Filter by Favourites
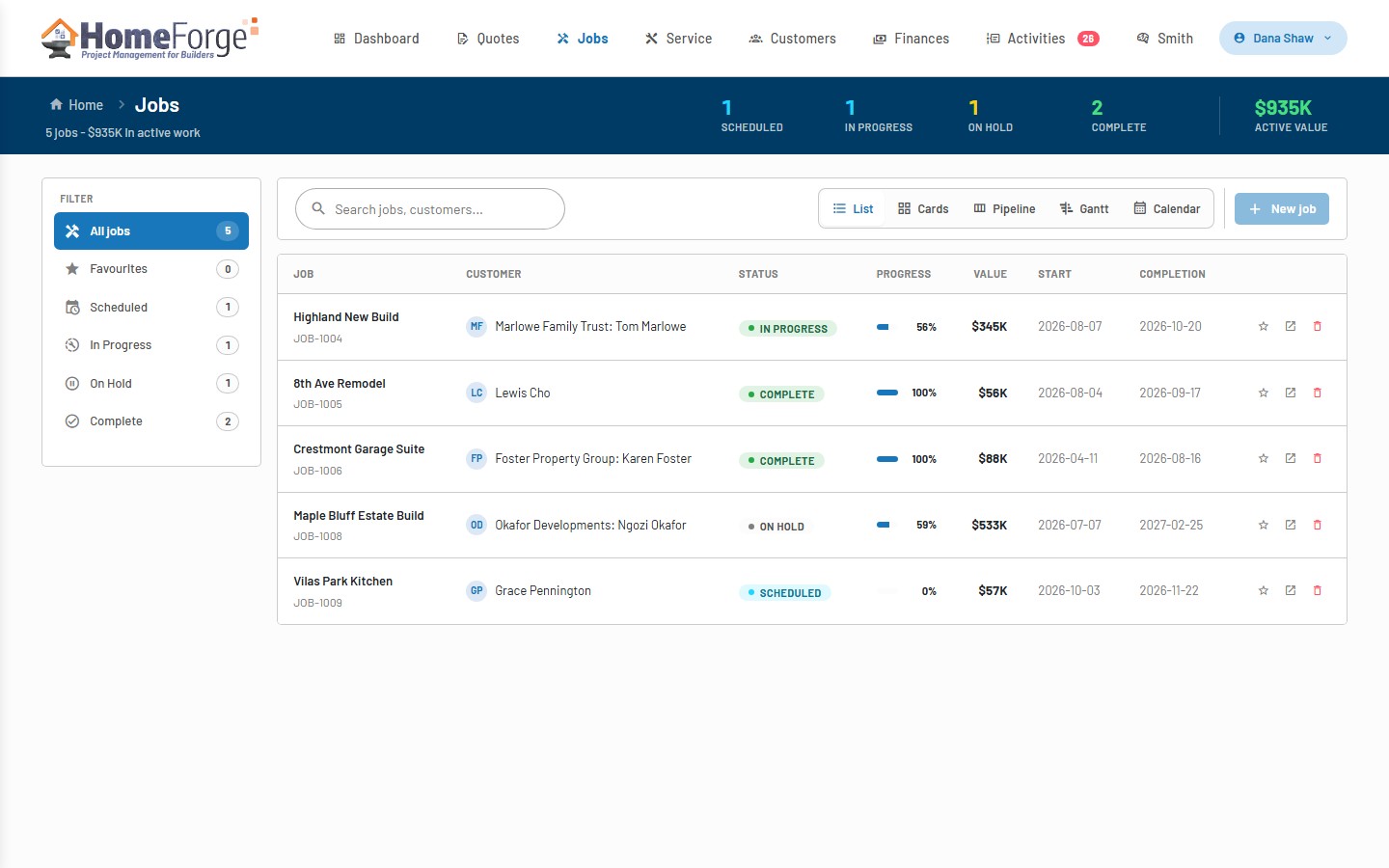 click(x=151, y=269)
